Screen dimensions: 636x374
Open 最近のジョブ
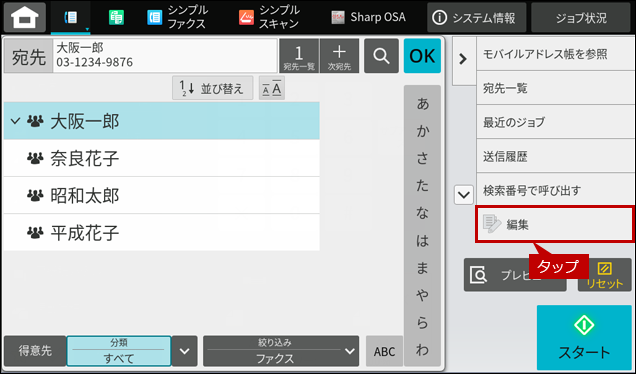point(555,122)
